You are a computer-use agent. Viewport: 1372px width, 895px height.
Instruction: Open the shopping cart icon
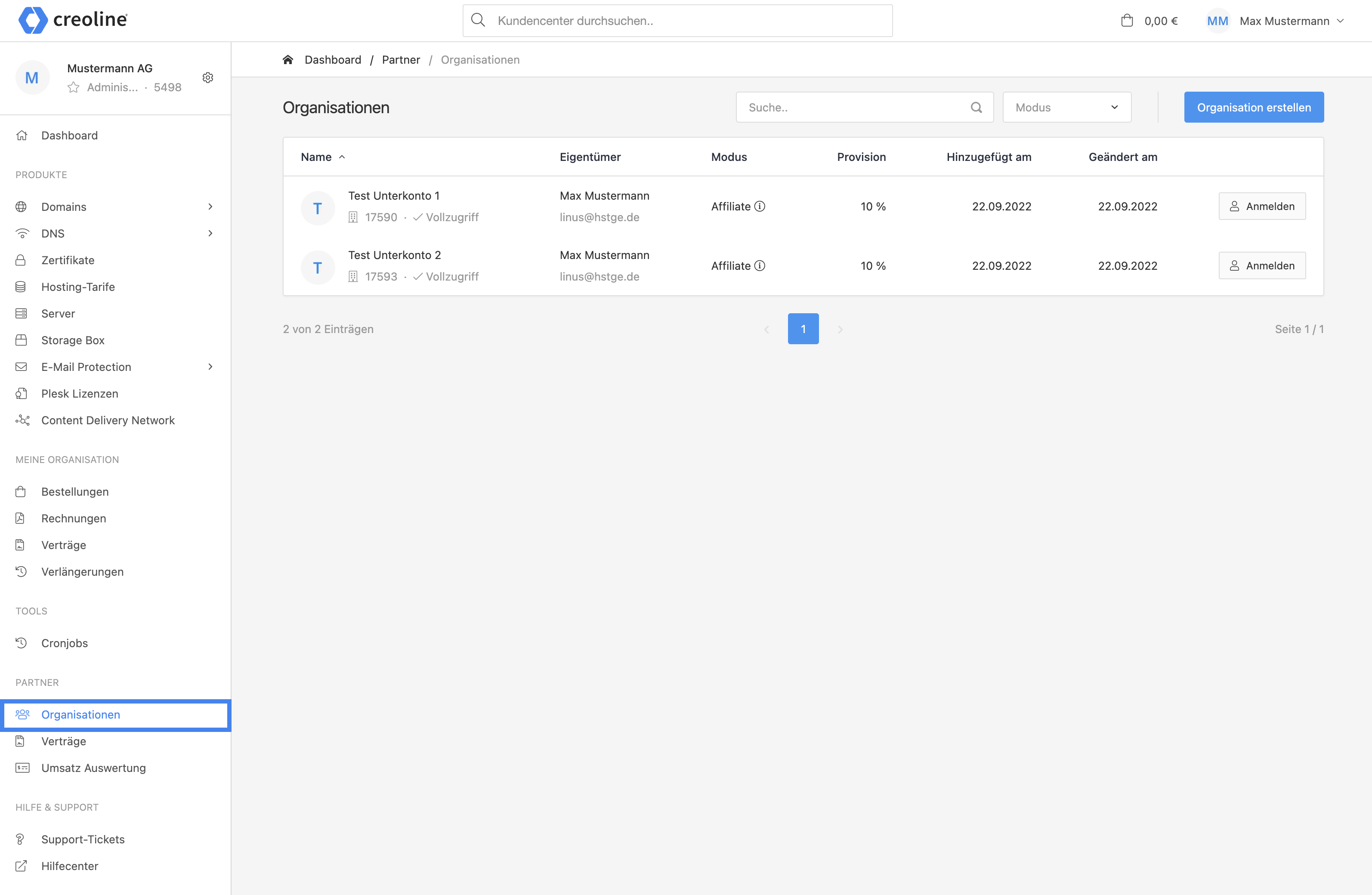pos(1126,21)
